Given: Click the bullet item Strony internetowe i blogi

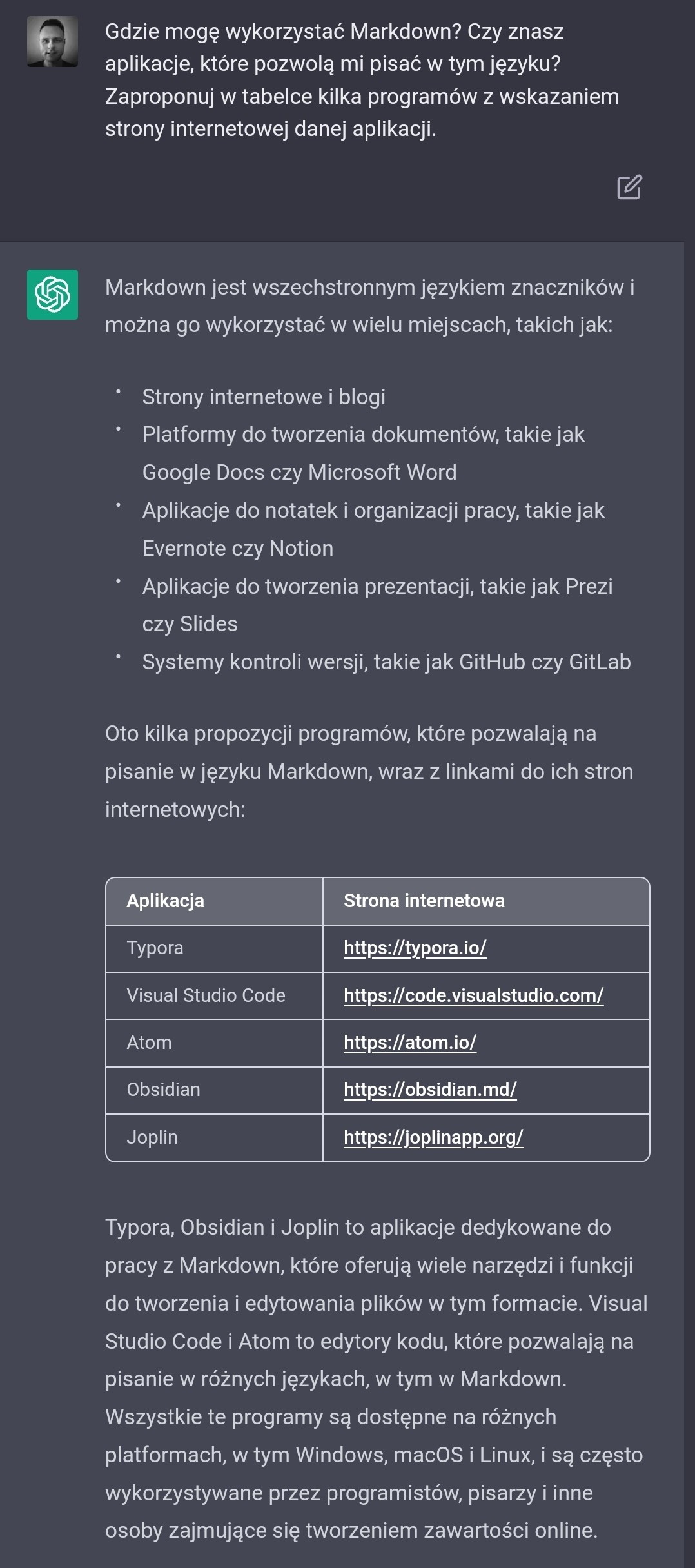Looking at the screenshot, I should [264, 397].
